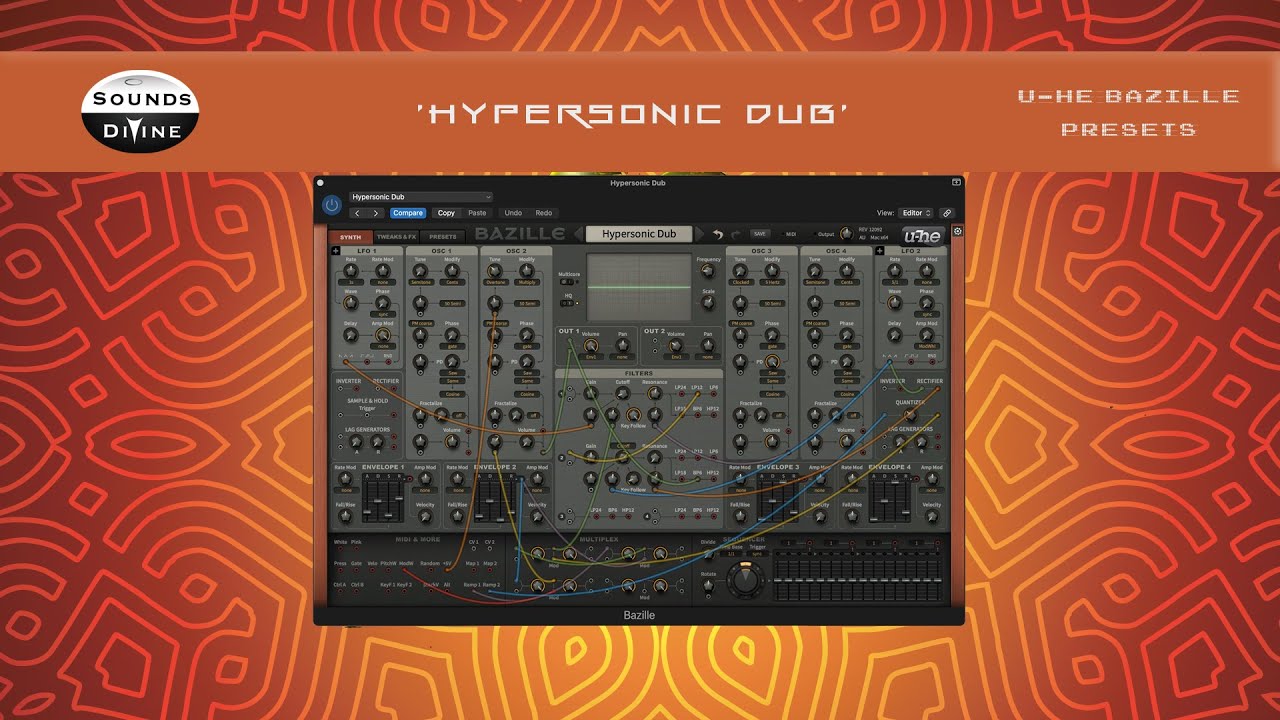Open OSC 2 Multiply modify mode selector
The width and height of the screenshot is (1280, 720).
click(527, 283)
